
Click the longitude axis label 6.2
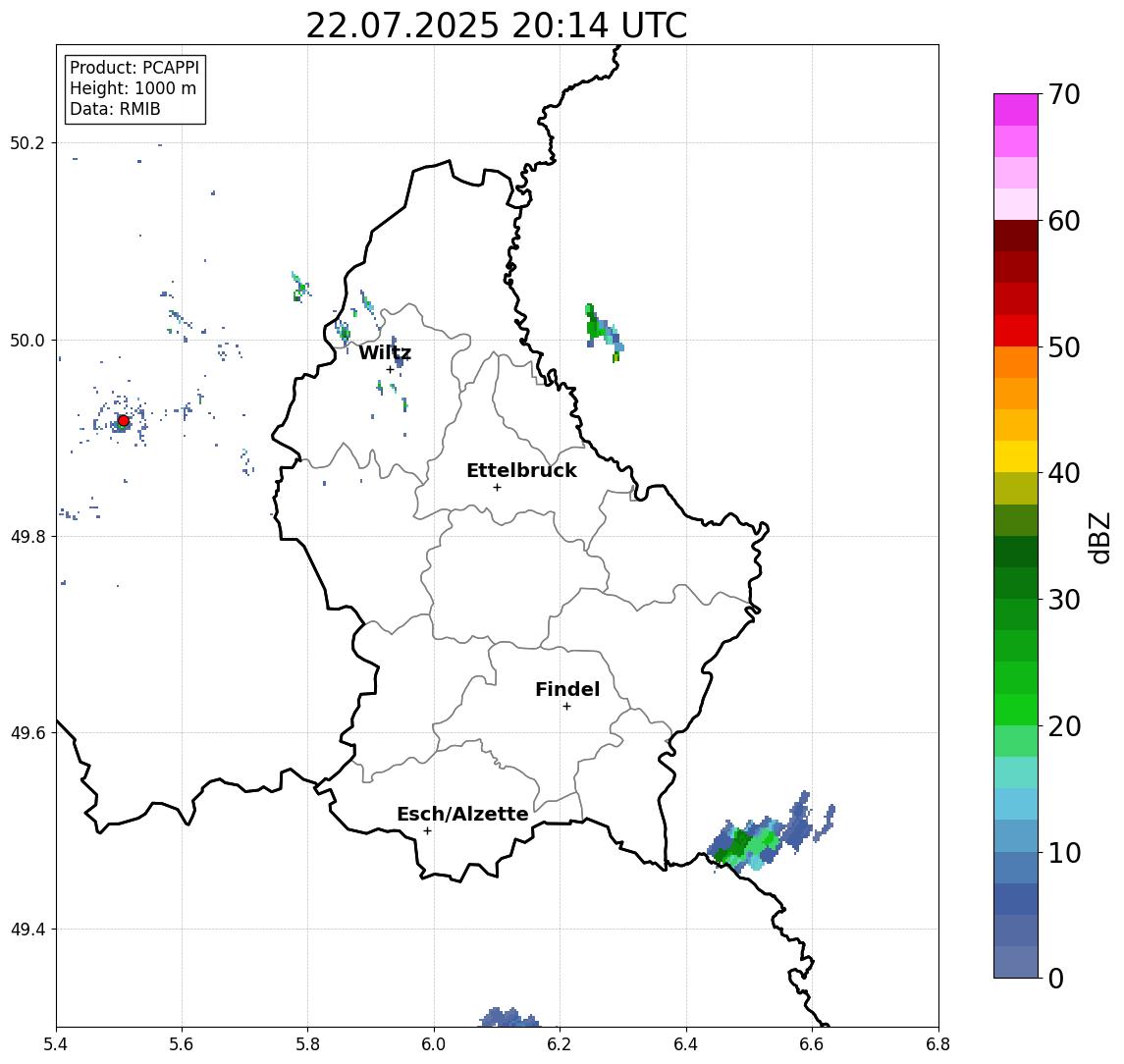pos(561,1044)
